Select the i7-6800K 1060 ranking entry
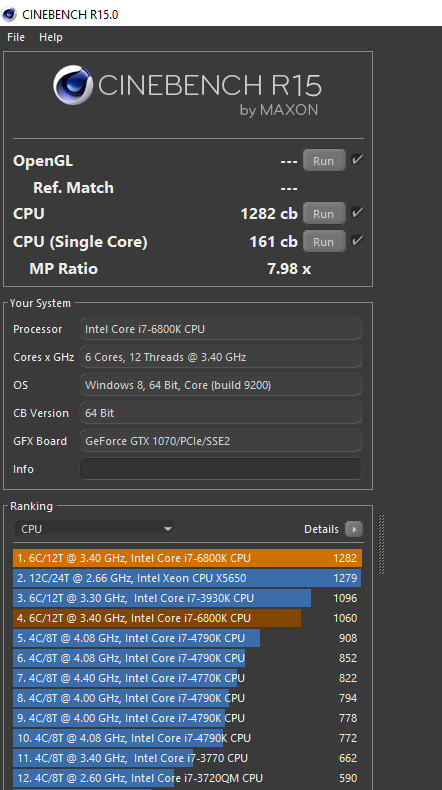Screen dimensions: 442x790 (x=187, y=618)
